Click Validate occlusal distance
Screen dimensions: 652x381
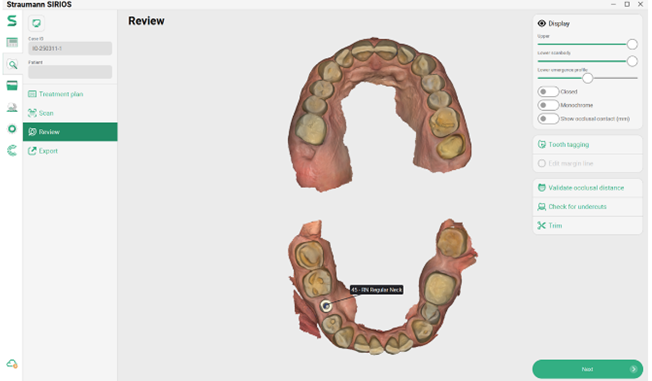coord(587,188)
